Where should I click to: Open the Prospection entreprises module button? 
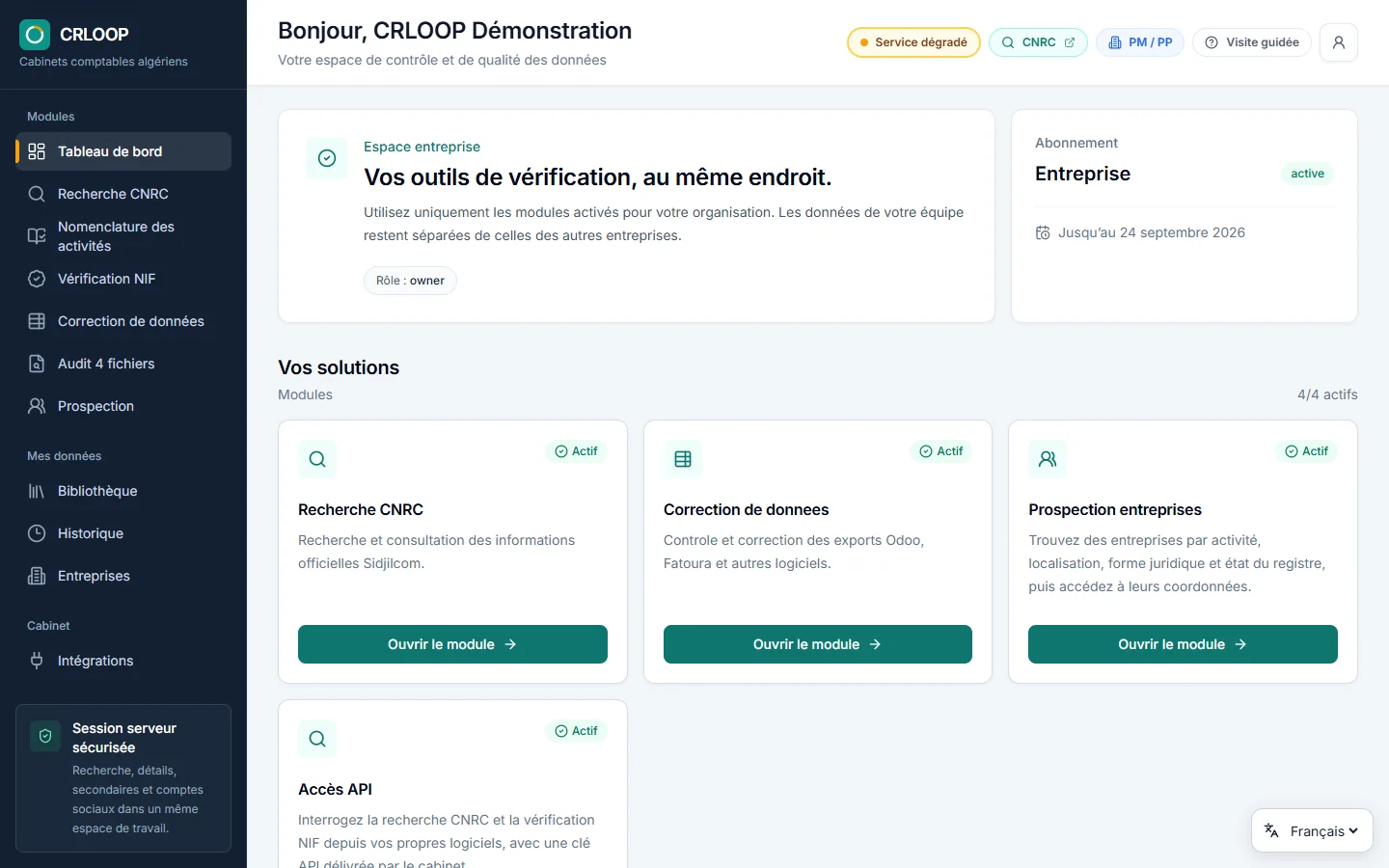[1183, 644]
